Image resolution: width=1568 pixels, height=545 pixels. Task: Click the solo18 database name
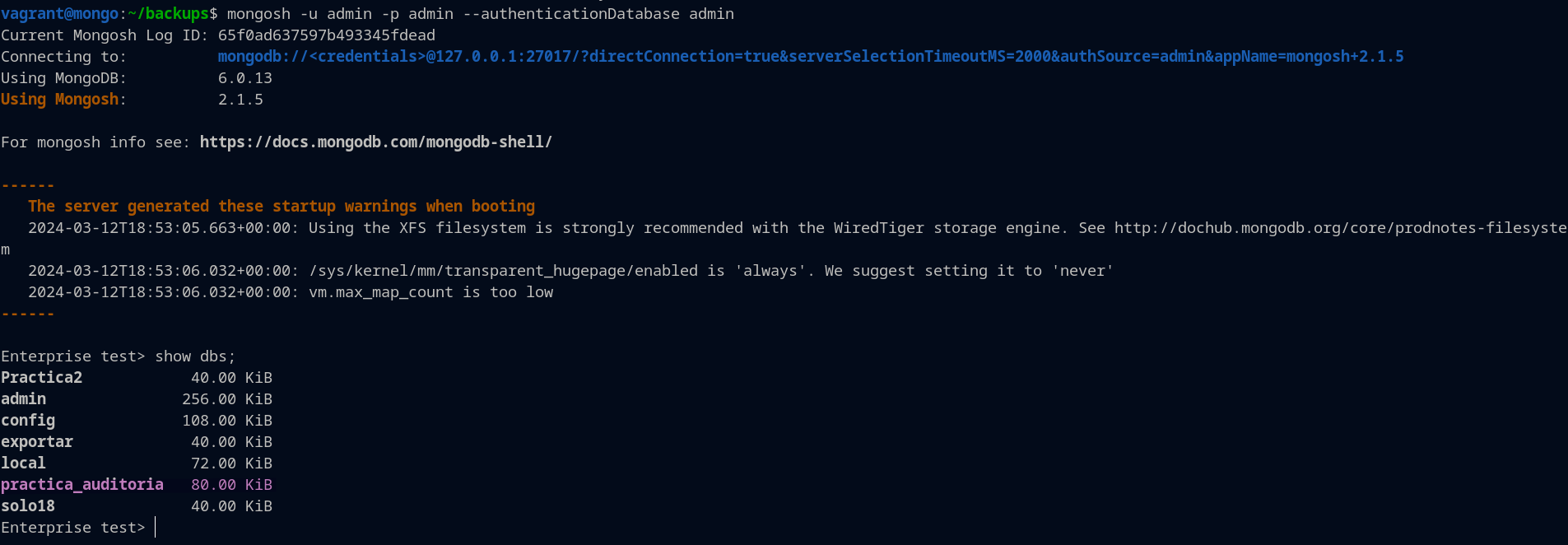(28, 506)
